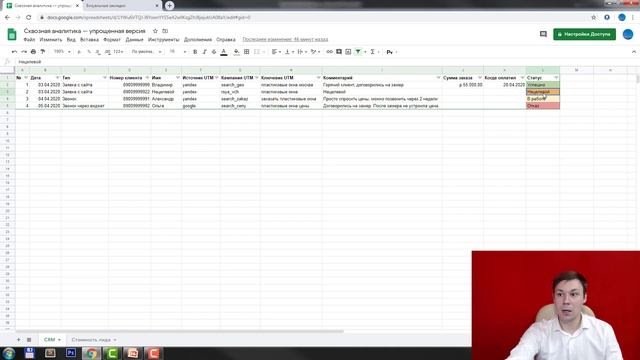Reload the browser page
The height and width of the screenshot is (360, 640).
click(x=29, y=18)
